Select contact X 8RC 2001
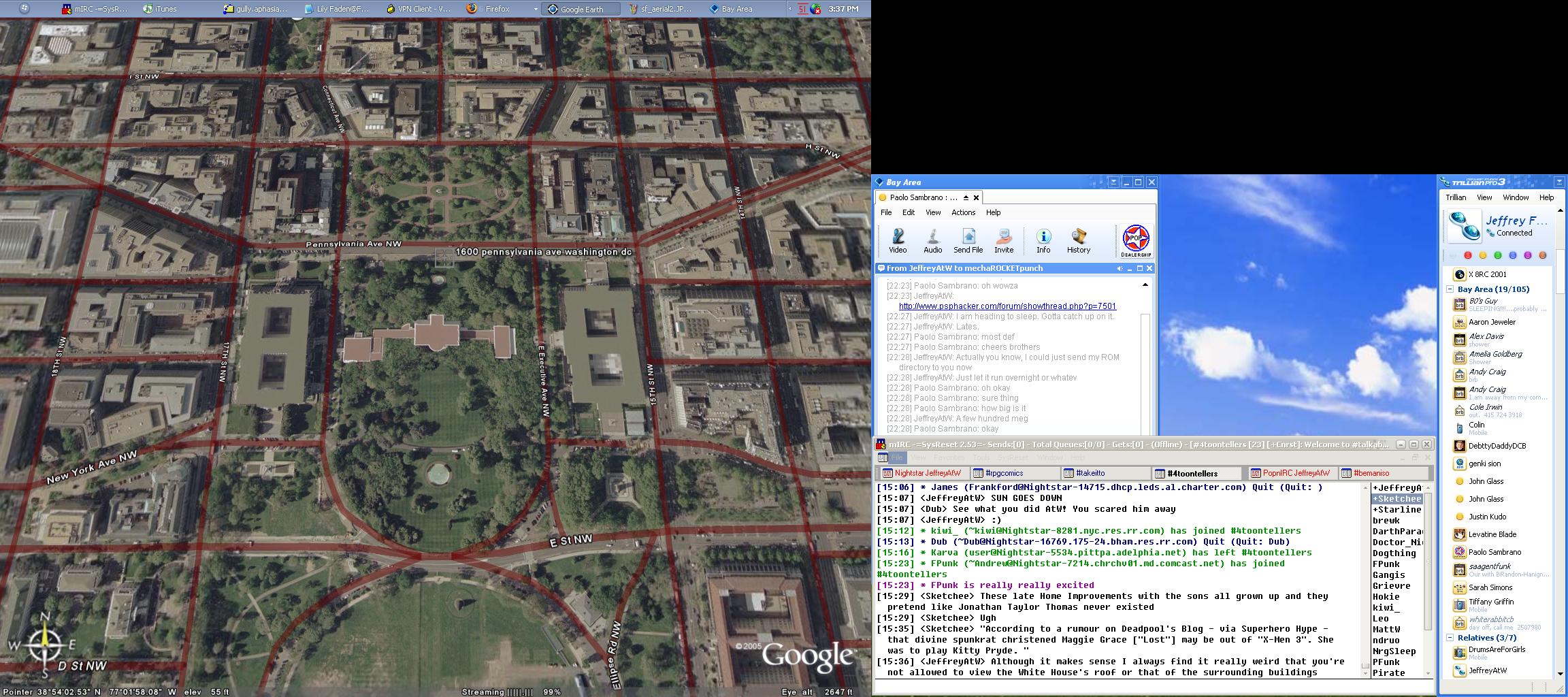The width and height of the screenshot is (1568, 697). click(1487, 274)
